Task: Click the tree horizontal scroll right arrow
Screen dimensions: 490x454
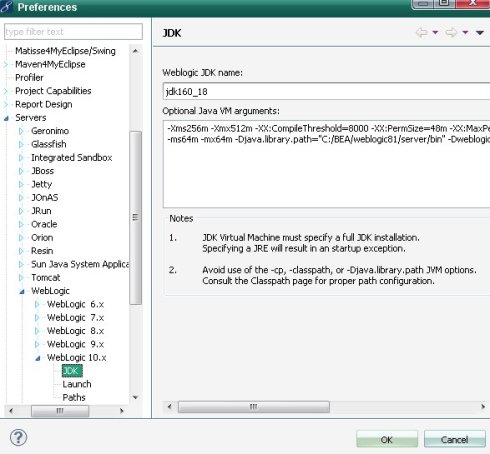Action: click(122, 411)
